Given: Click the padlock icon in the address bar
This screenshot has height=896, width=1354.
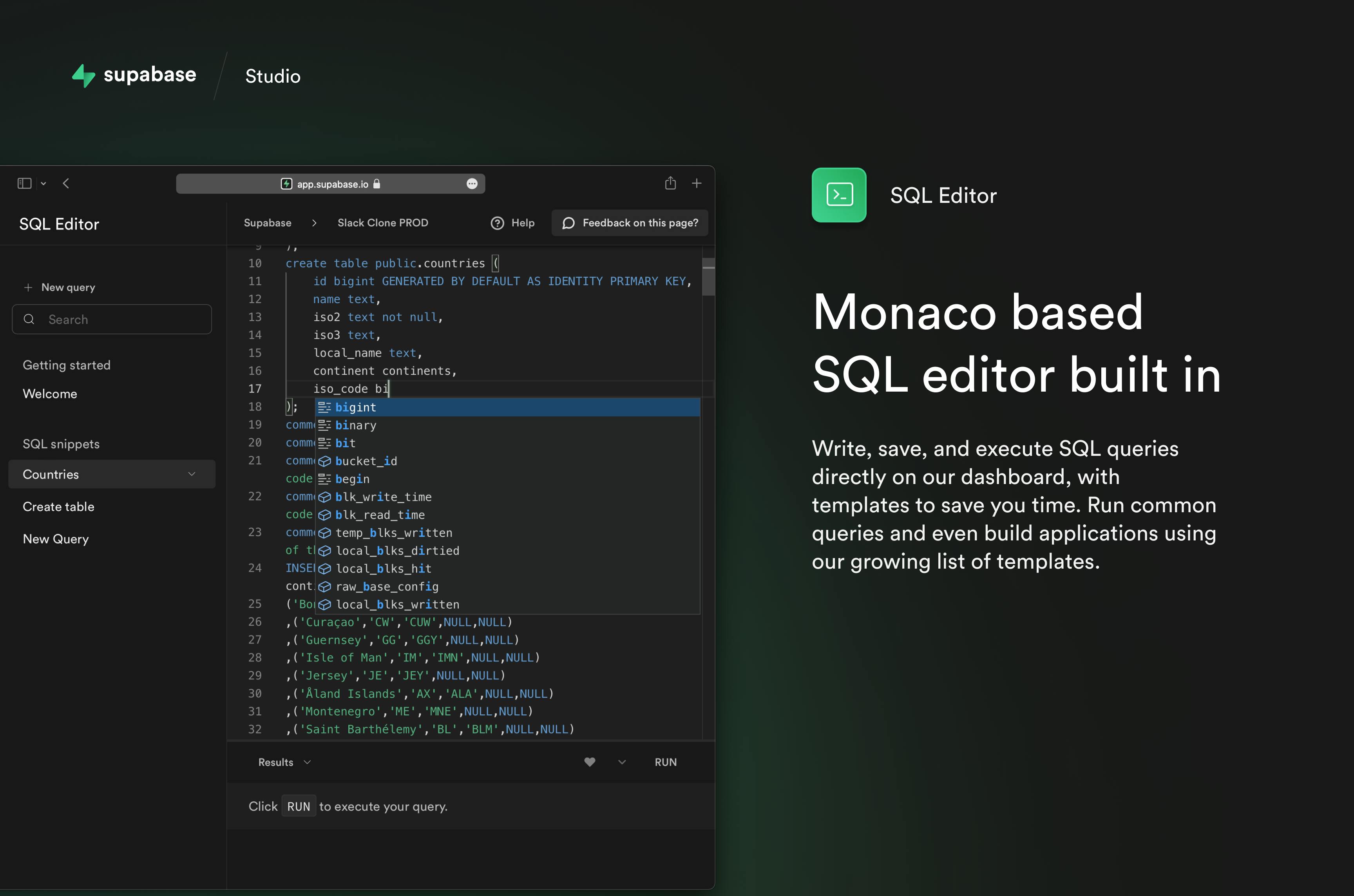Looking at the screenshot, I should click(377, 183).
